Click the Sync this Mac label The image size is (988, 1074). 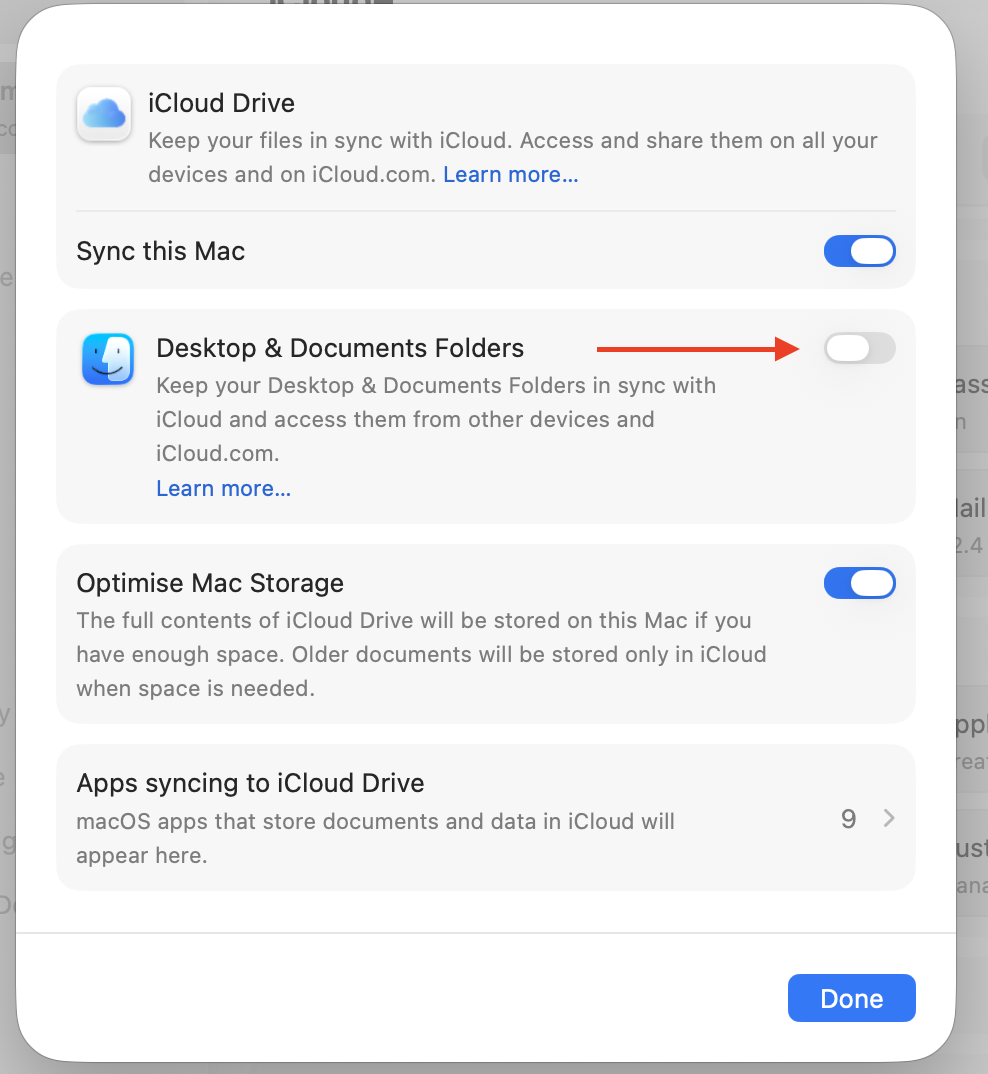tap(160, 251)
